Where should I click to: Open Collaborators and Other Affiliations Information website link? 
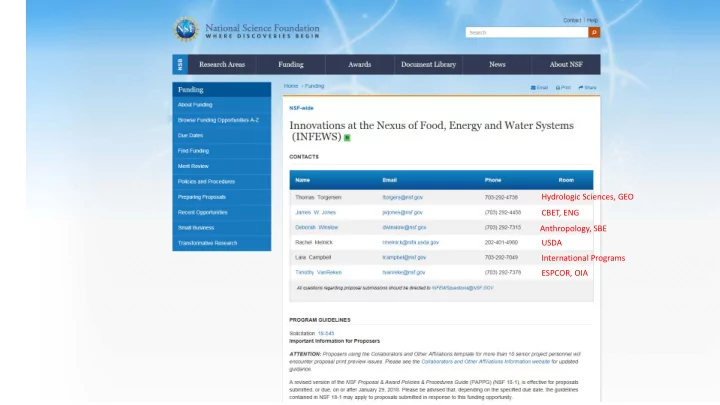485,362
